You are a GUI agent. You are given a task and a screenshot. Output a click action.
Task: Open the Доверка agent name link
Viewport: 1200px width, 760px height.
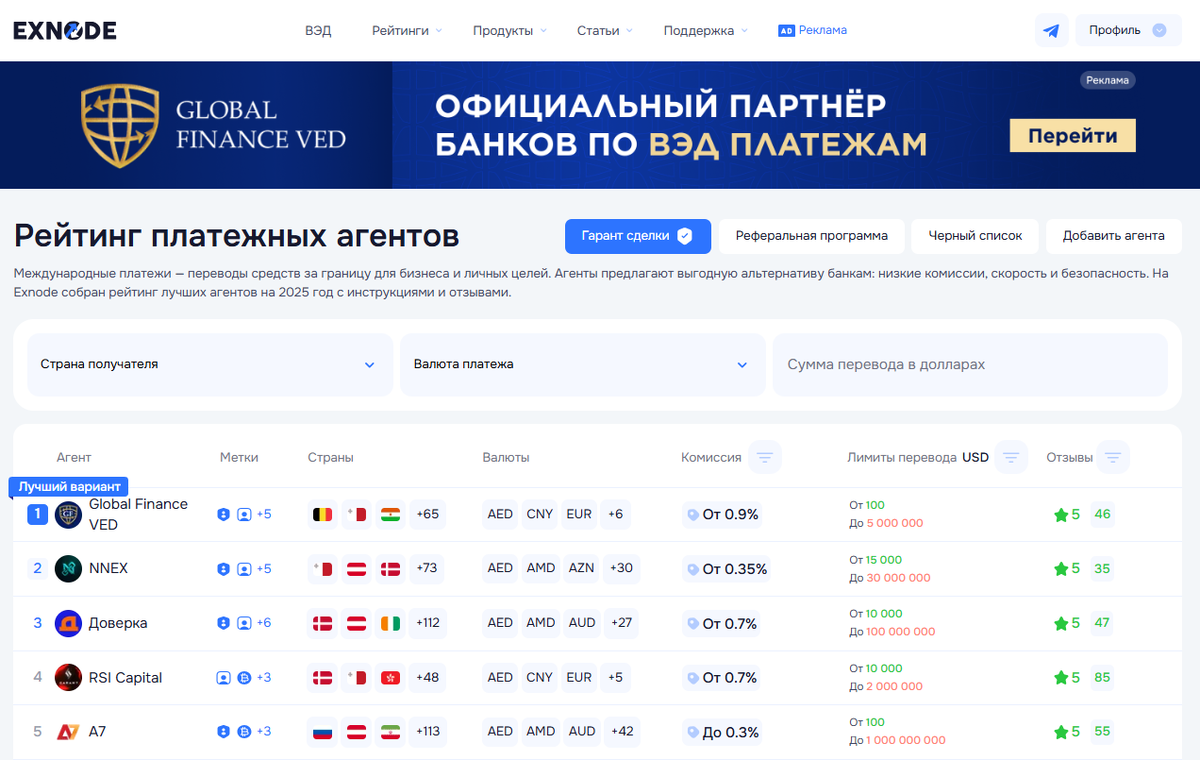click(118, 623)
